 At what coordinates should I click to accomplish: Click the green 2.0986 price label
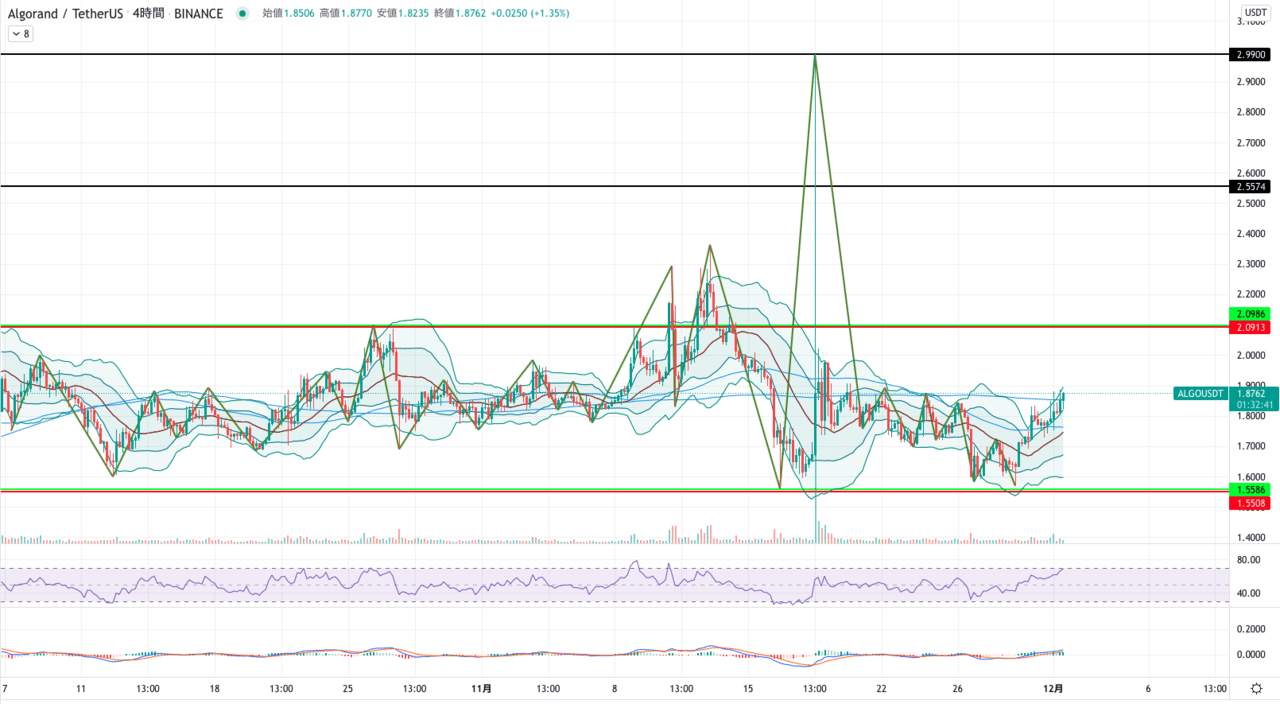point(1252,314)
